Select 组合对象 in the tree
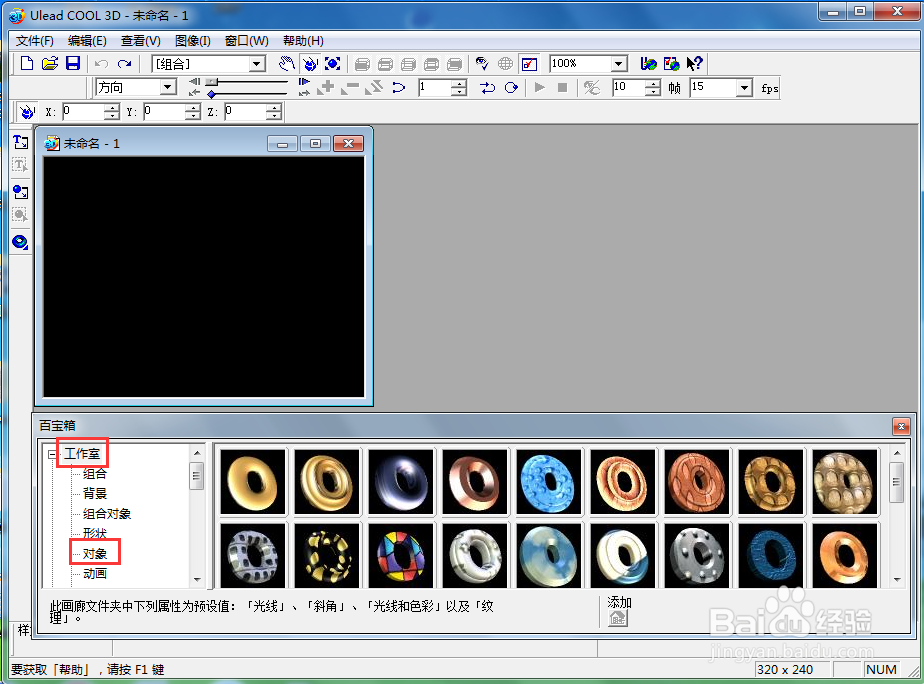This screenshot has height=684, width=924. 107,514
